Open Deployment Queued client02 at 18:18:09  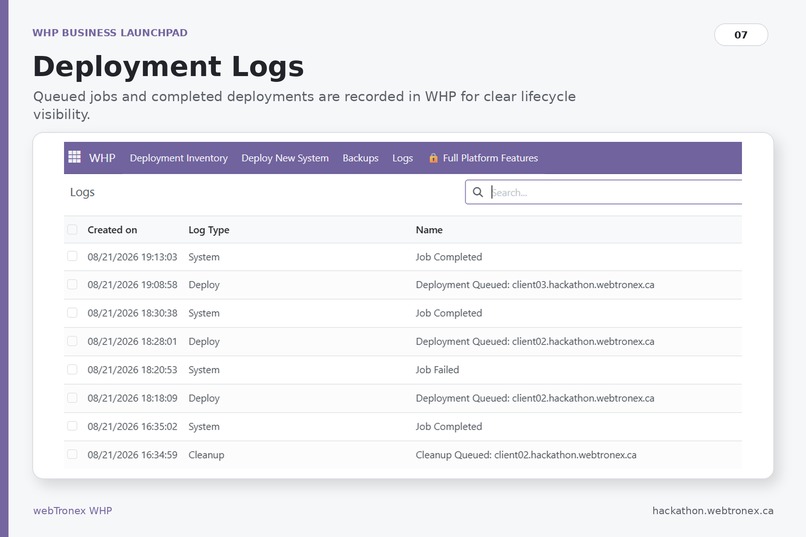point(535,398)
